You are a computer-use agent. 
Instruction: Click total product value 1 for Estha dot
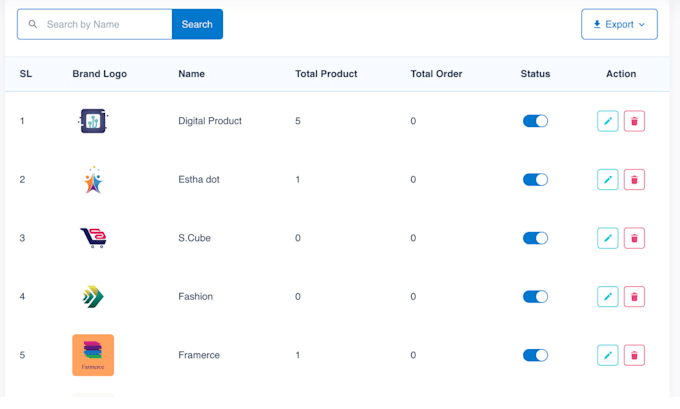tap(298, 180)
